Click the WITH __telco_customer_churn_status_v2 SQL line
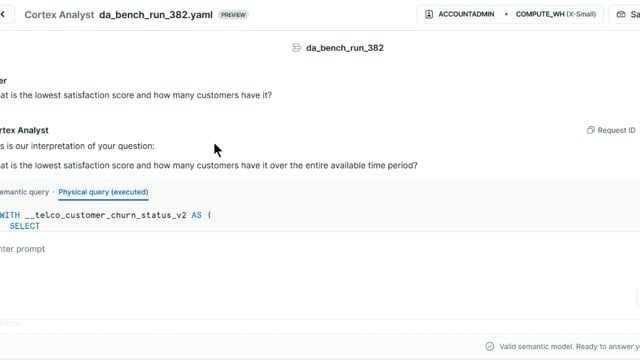 [x=106, y=215]
